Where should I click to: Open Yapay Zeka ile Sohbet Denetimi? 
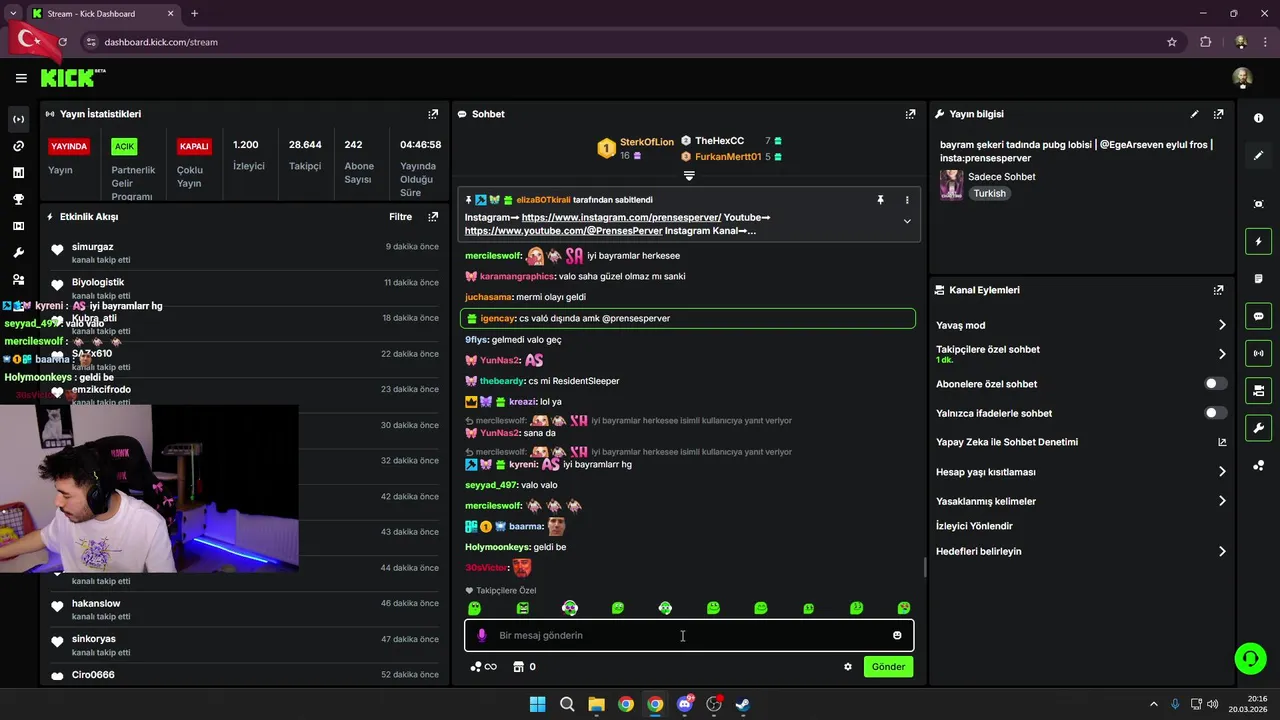[x=1080, y=442]
